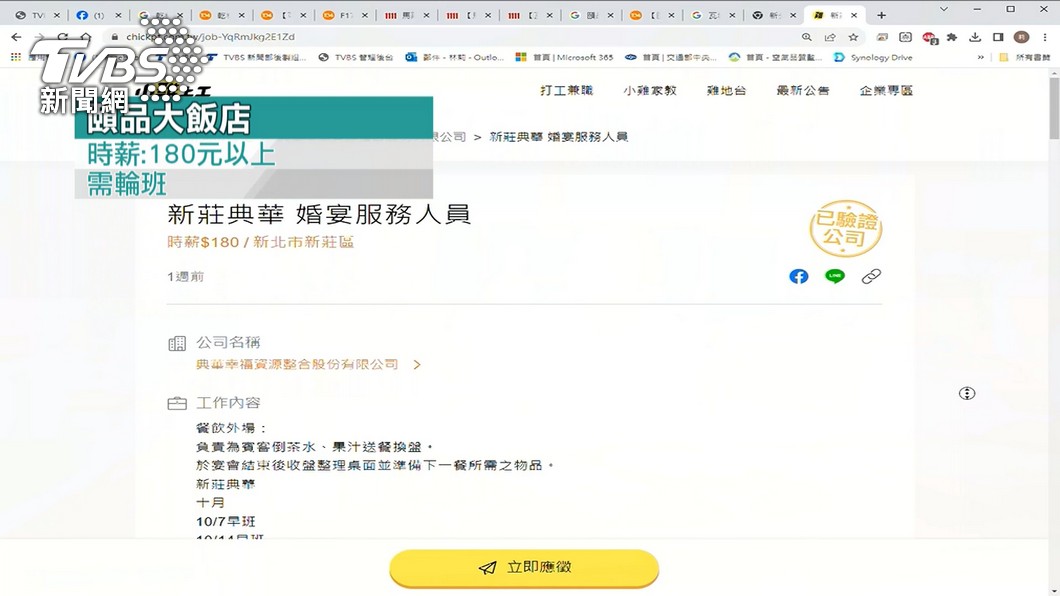Click the first extension icon after the star
The height and width of the screenshot is (596, 1060).
882,37
